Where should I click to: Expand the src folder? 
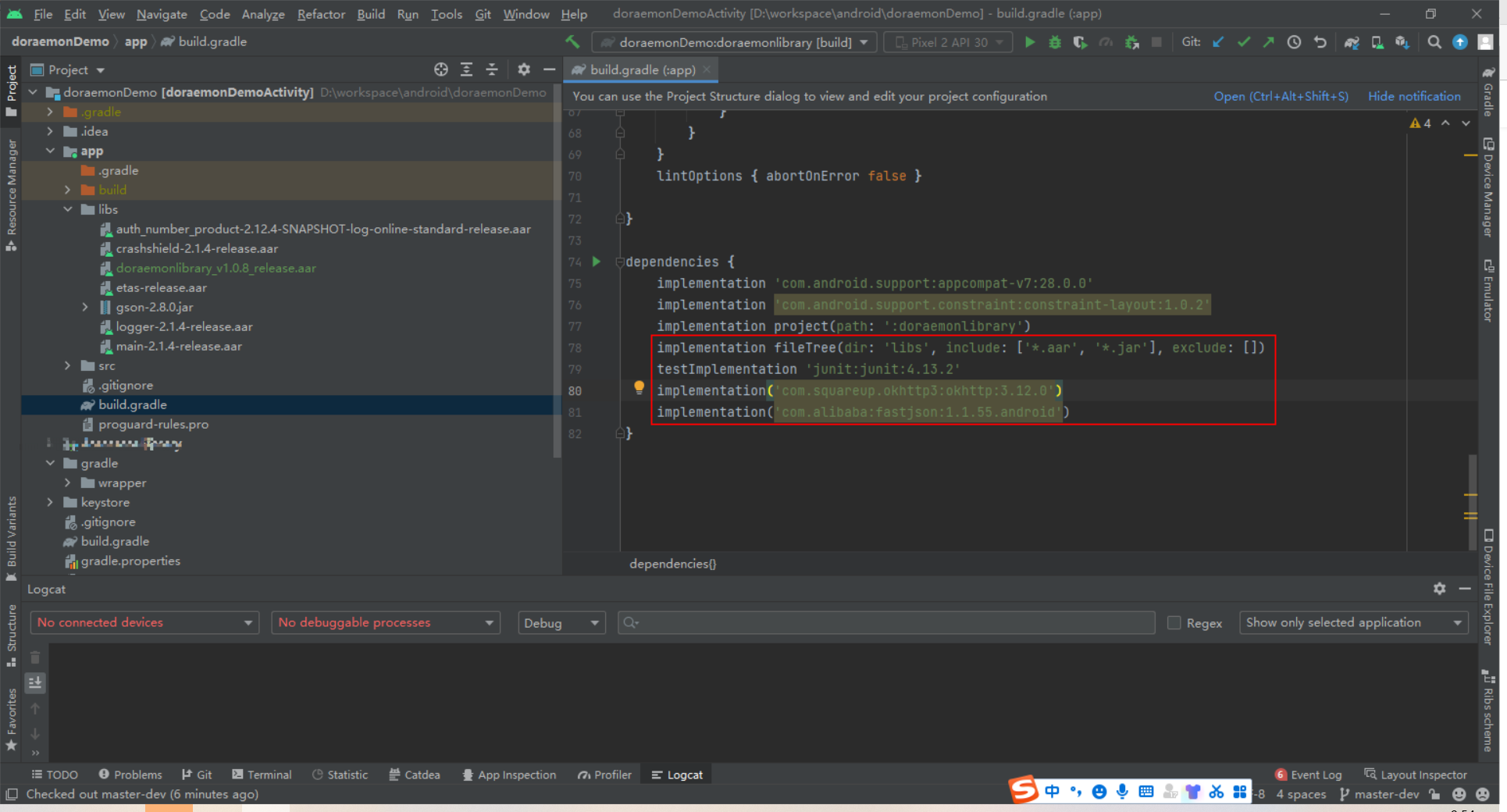68,365
